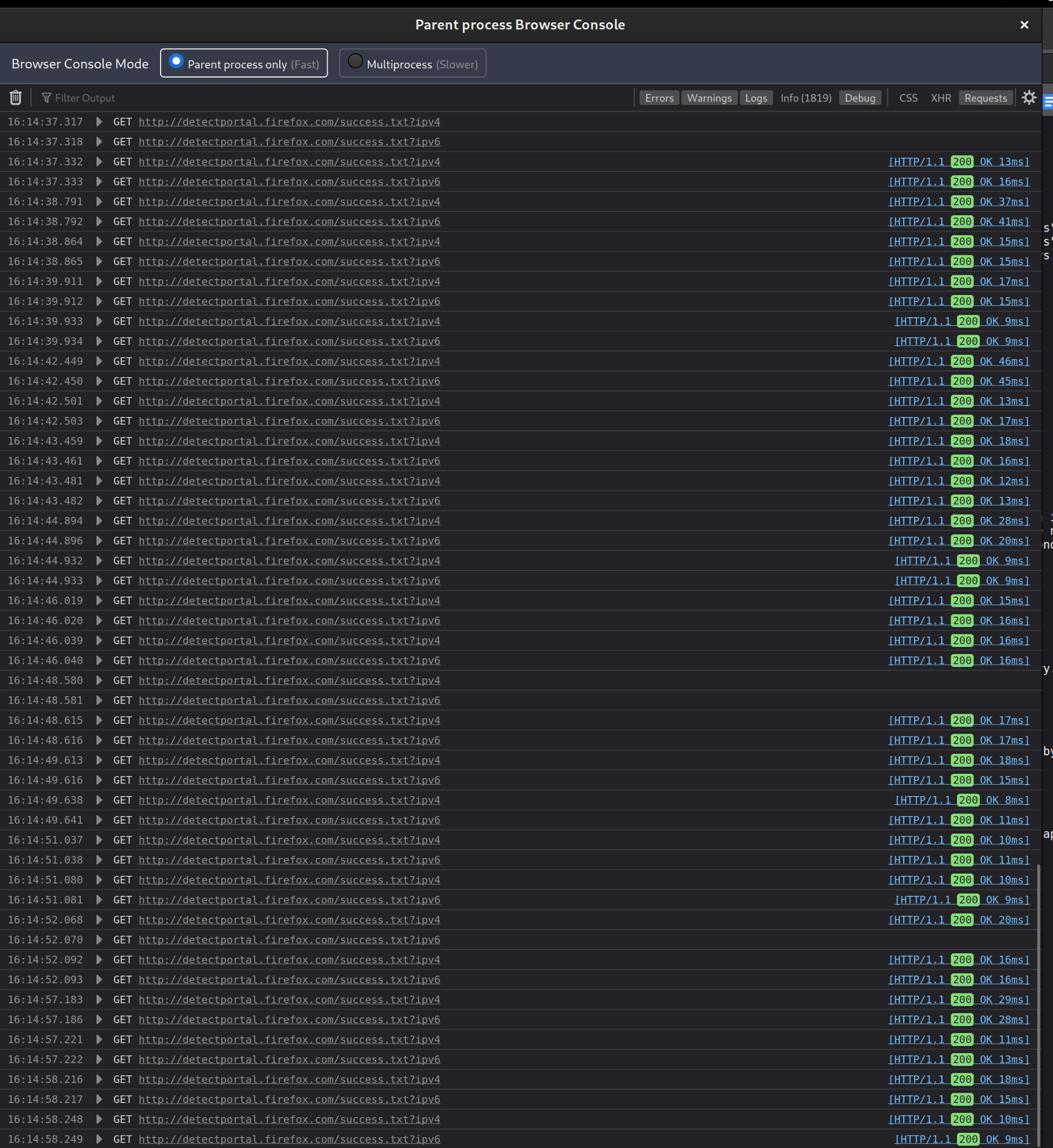Expand the 16:14:51.037 request entry
Image resolution: width=1053 pixels, height=1148 pixels.
pyautogui.click(x=99, y=840)
